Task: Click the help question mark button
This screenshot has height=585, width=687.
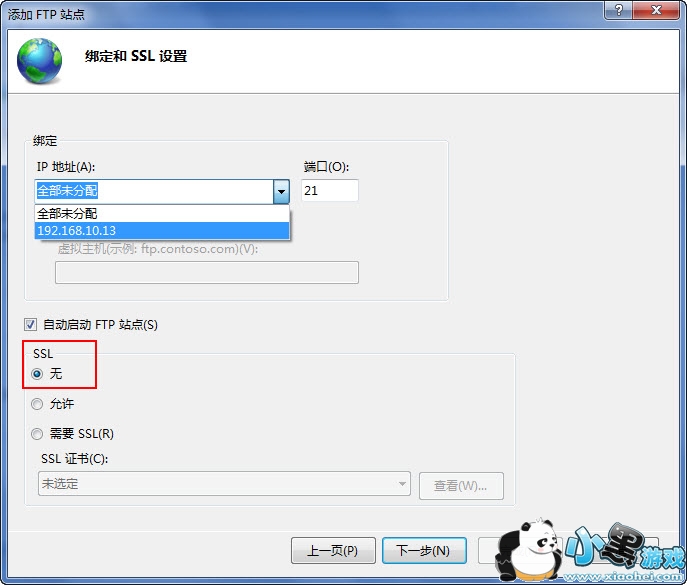Action: (618, 10)
